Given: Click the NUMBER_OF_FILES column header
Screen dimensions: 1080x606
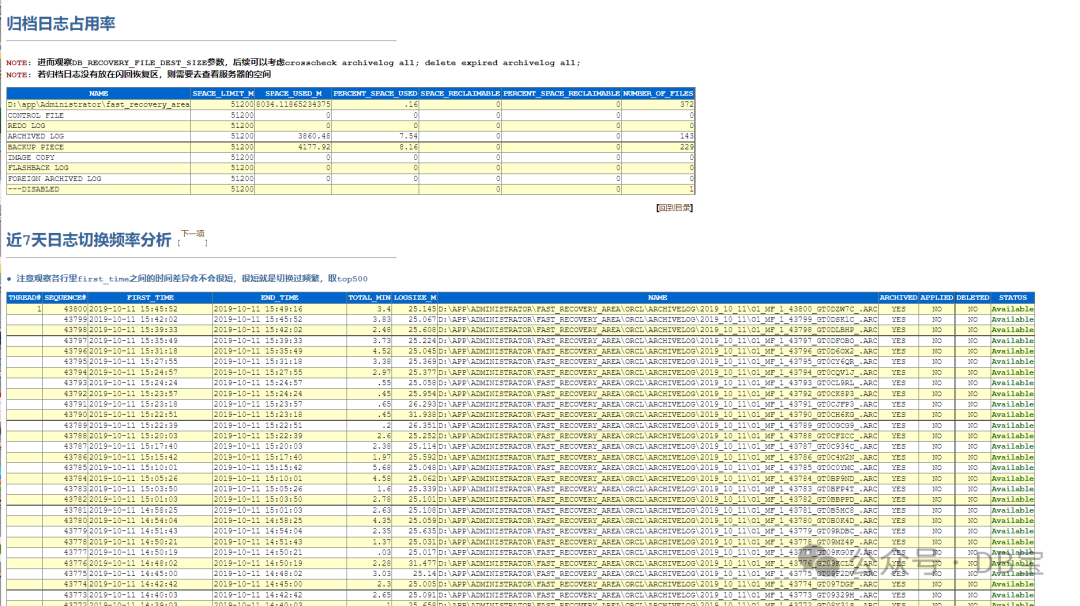Looking at the screenshot, I should [x=658, y=93].
